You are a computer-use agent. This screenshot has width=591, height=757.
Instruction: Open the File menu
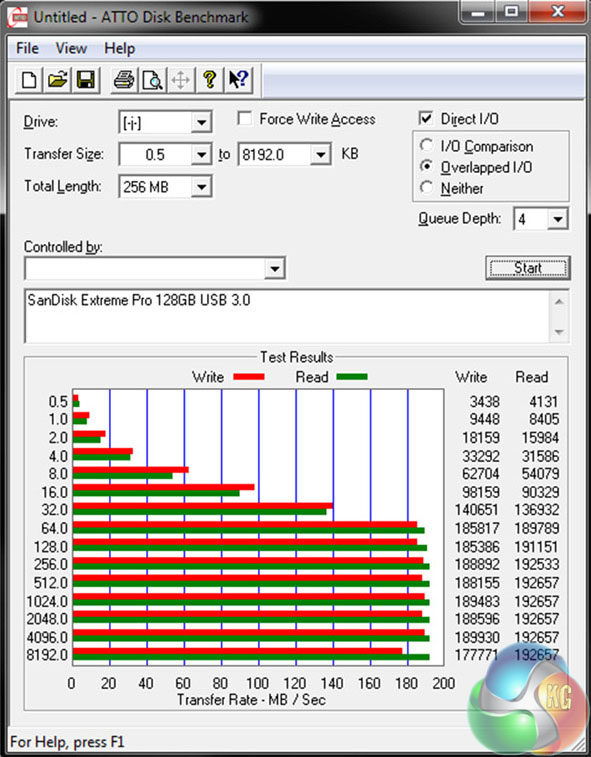(27, 48)
